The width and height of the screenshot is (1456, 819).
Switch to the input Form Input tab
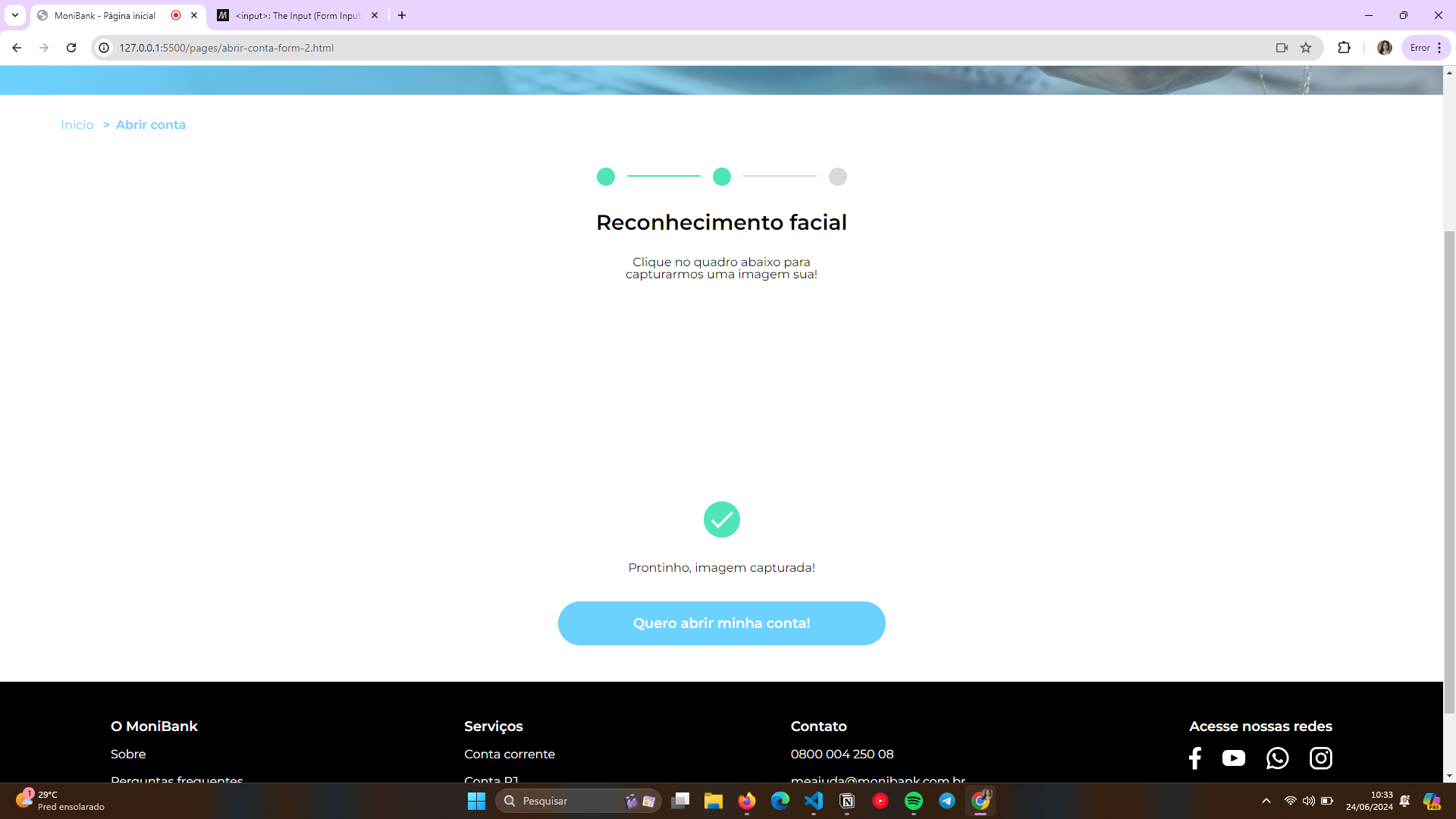298,15
